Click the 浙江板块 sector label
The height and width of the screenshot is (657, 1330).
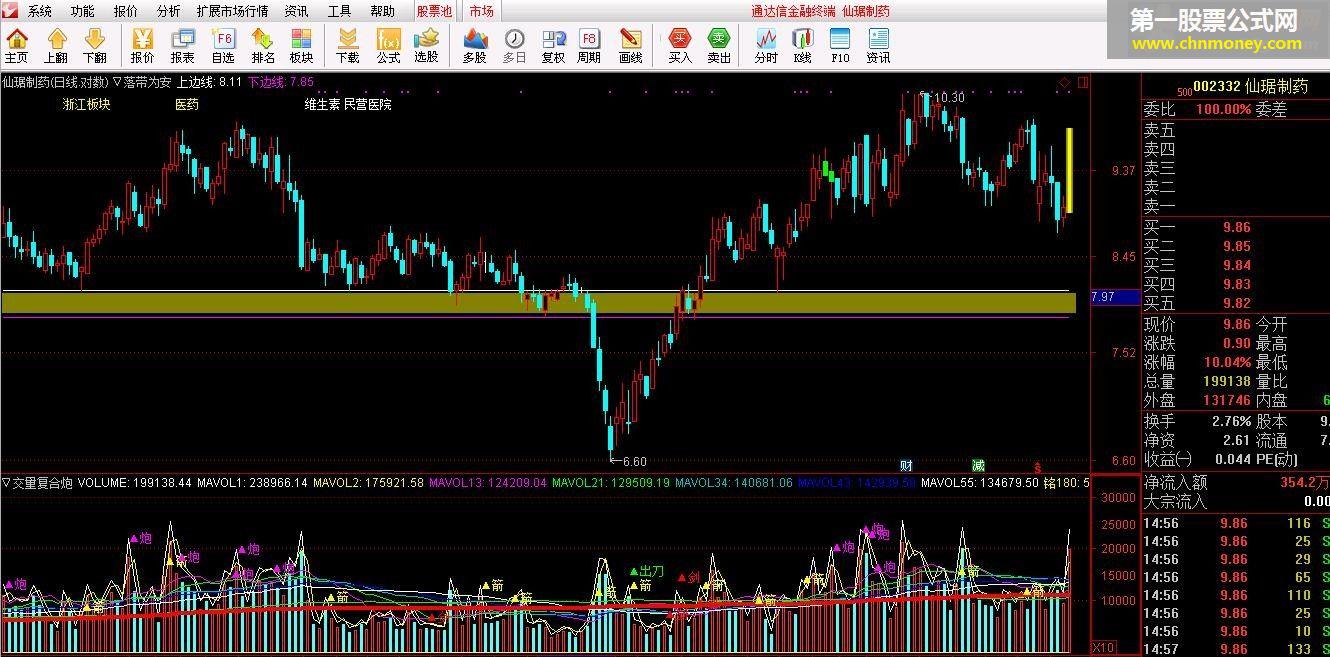(86, 104)
